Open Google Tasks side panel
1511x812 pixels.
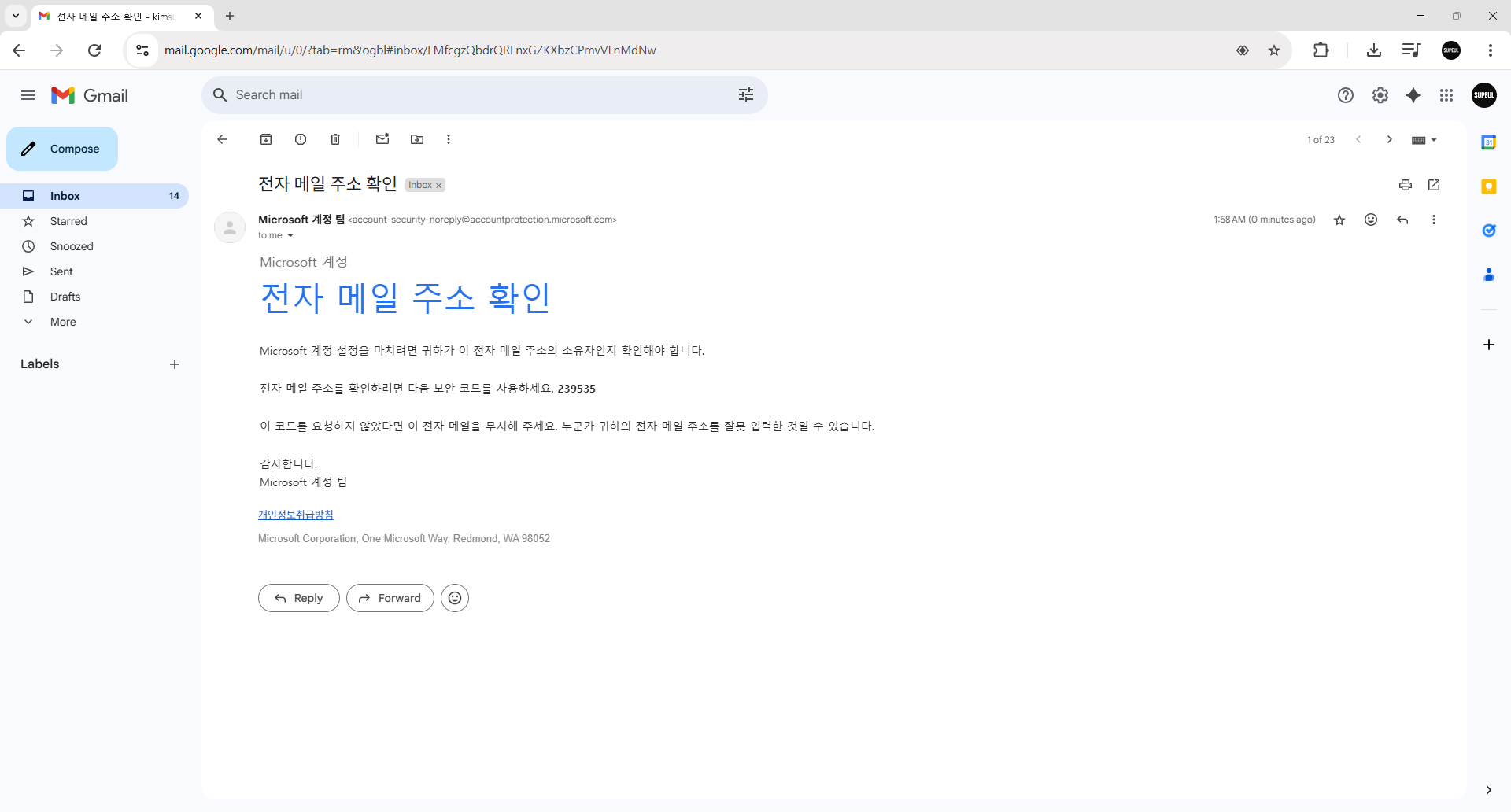point(1489,231)
